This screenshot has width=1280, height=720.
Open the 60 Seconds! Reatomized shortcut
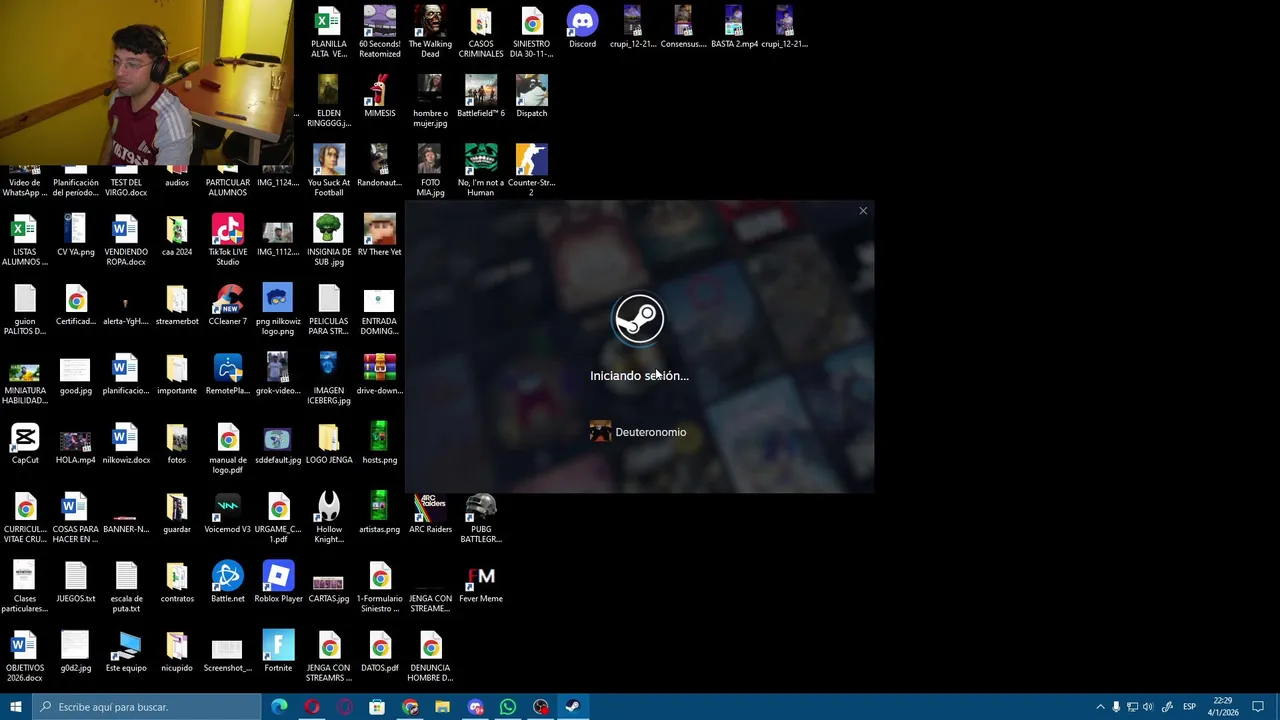[x=379, y=32]
